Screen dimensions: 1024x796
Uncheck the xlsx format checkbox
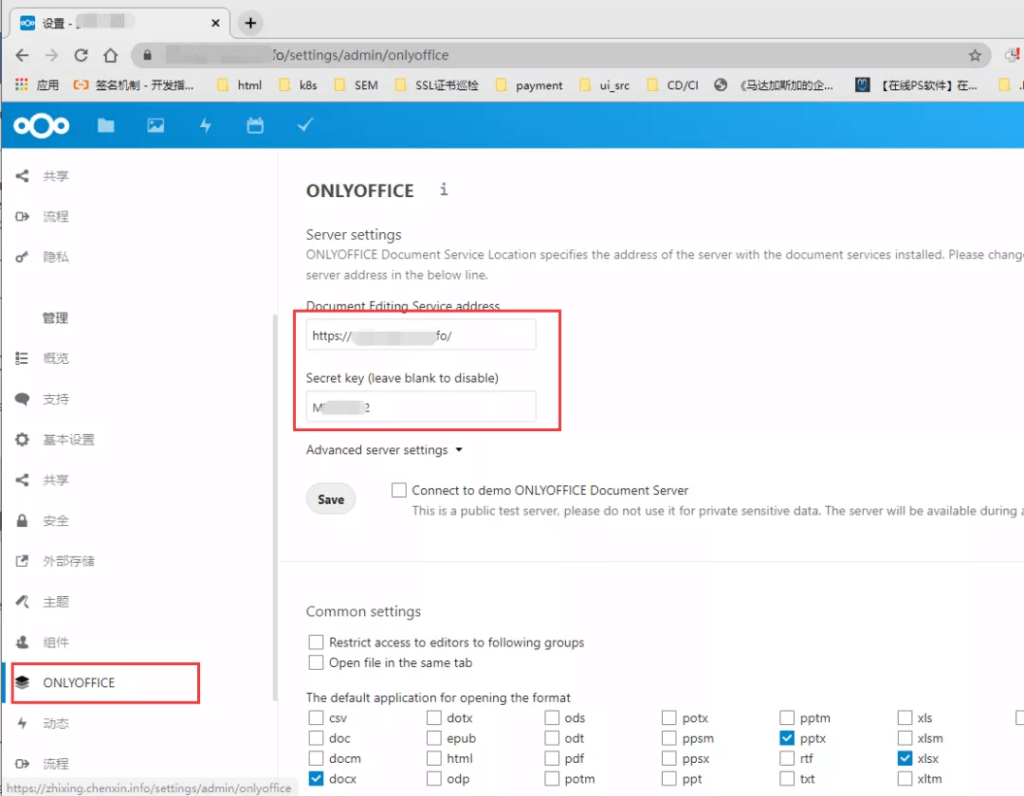pyautogui.click(x=904, y=758)
